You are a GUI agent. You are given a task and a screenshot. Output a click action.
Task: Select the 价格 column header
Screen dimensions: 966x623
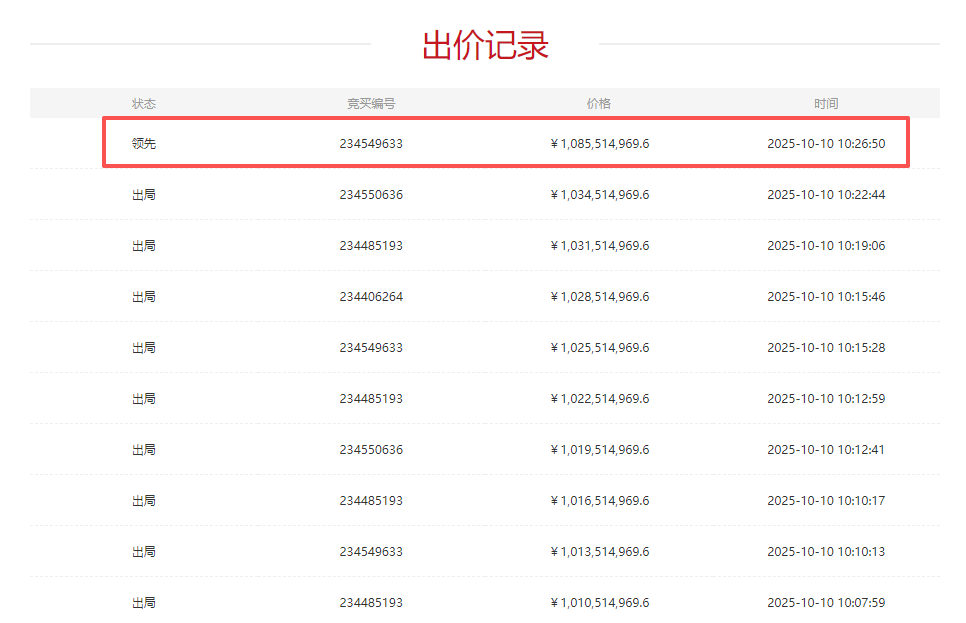tap(598, 104)
